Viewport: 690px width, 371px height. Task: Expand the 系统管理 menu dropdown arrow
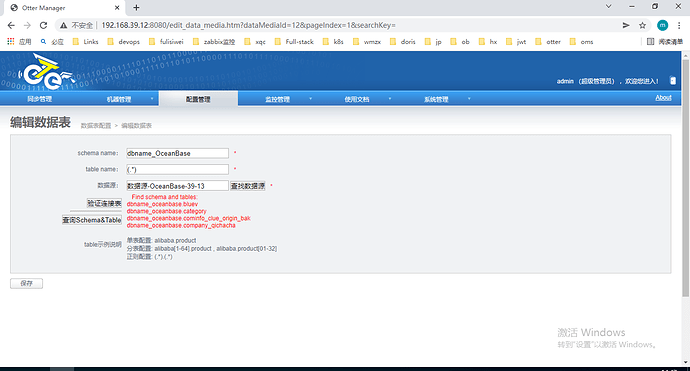pos(469,99)
